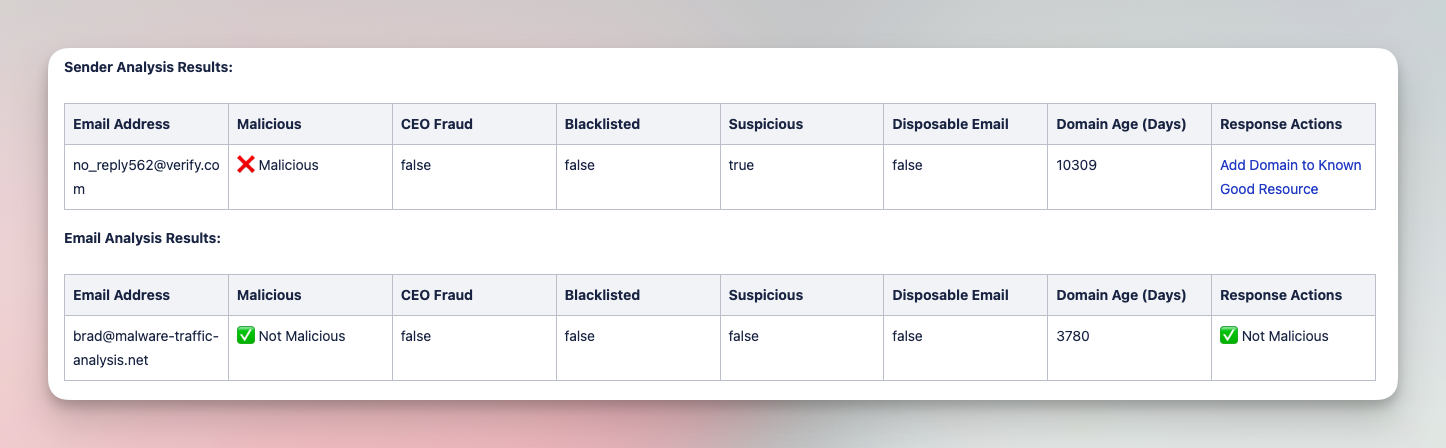Click Email Address header in Sender Analysis table
Screen dimensions: 1446x448
pos(122,124)
